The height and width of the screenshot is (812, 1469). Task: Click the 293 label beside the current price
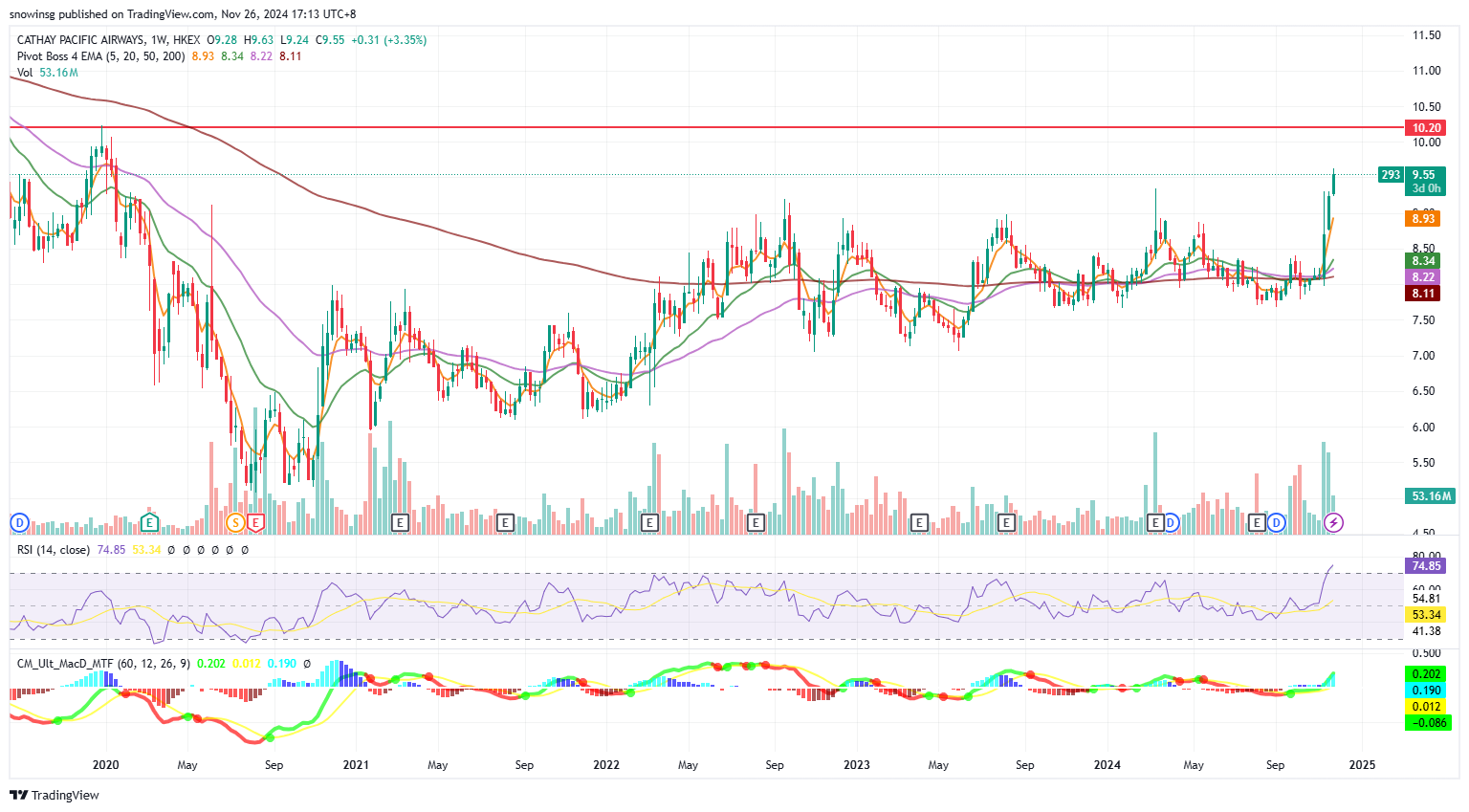[1391, 175]
